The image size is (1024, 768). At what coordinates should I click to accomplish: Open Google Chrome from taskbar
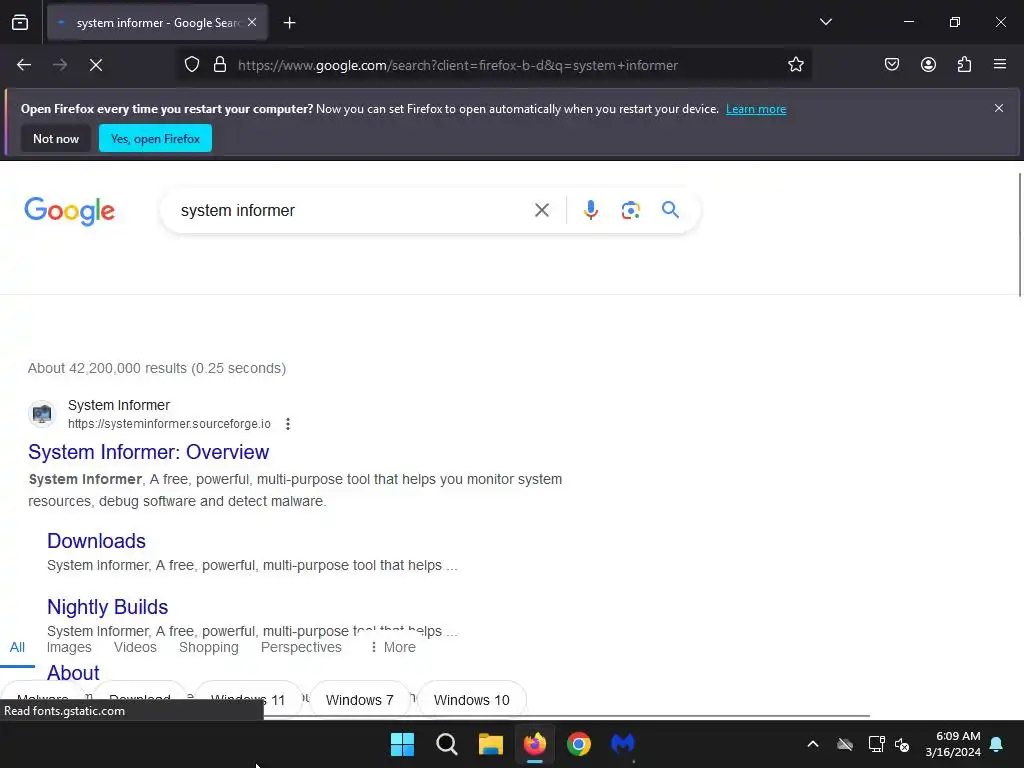point(579,744)
